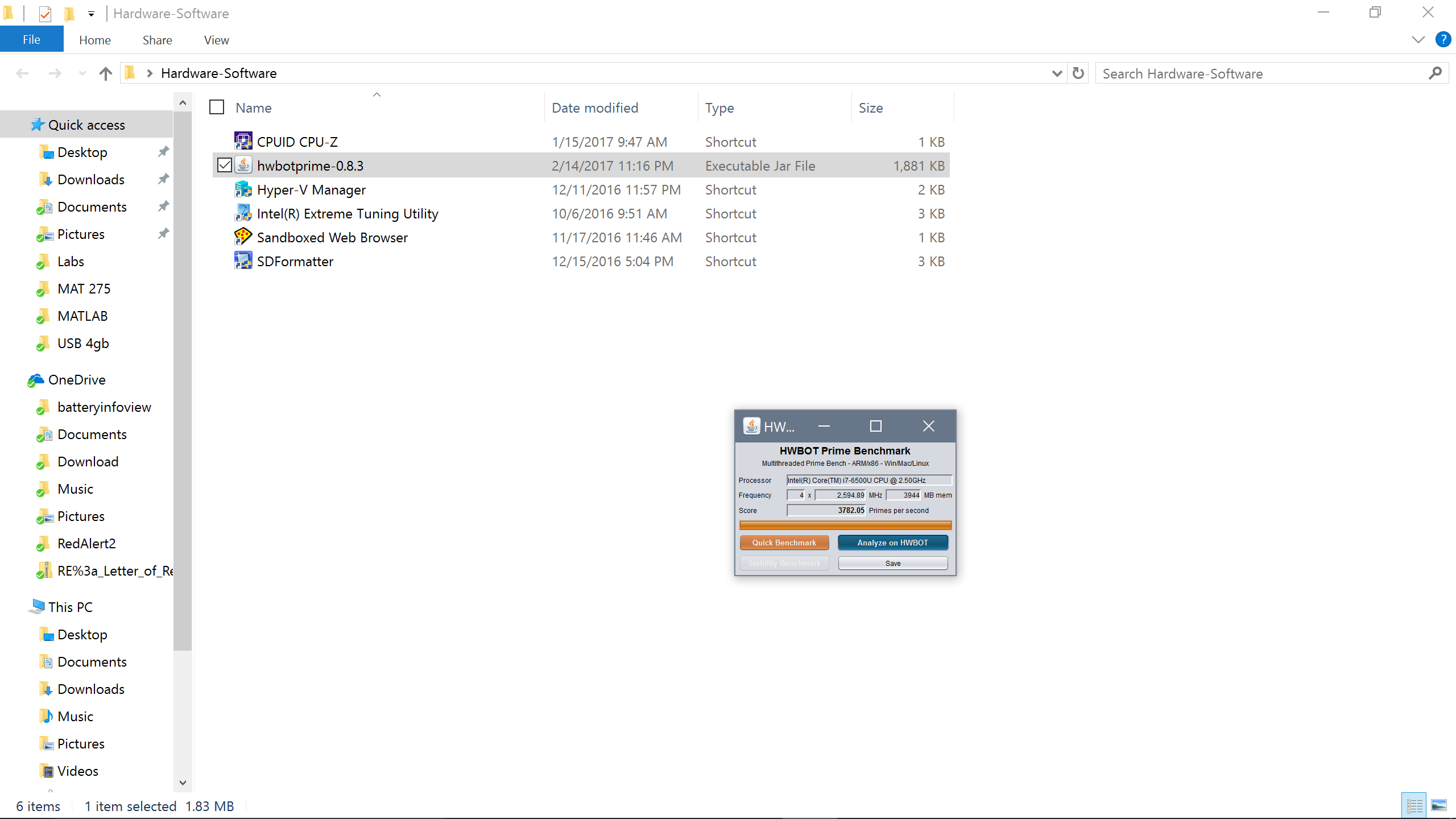Open the View ribbon tab
The height and width of the screenshot is (819, 1456).
217,40
